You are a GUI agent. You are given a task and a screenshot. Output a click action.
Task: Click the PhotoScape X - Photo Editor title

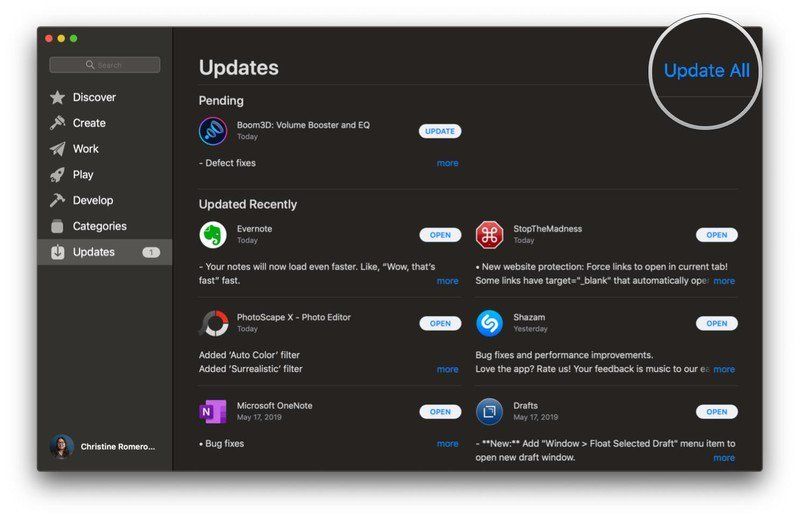(x=293, y=317)
